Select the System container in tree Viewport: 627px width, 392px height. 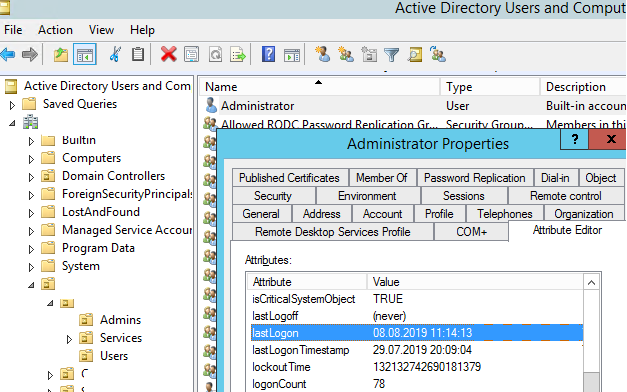point(81,266)
